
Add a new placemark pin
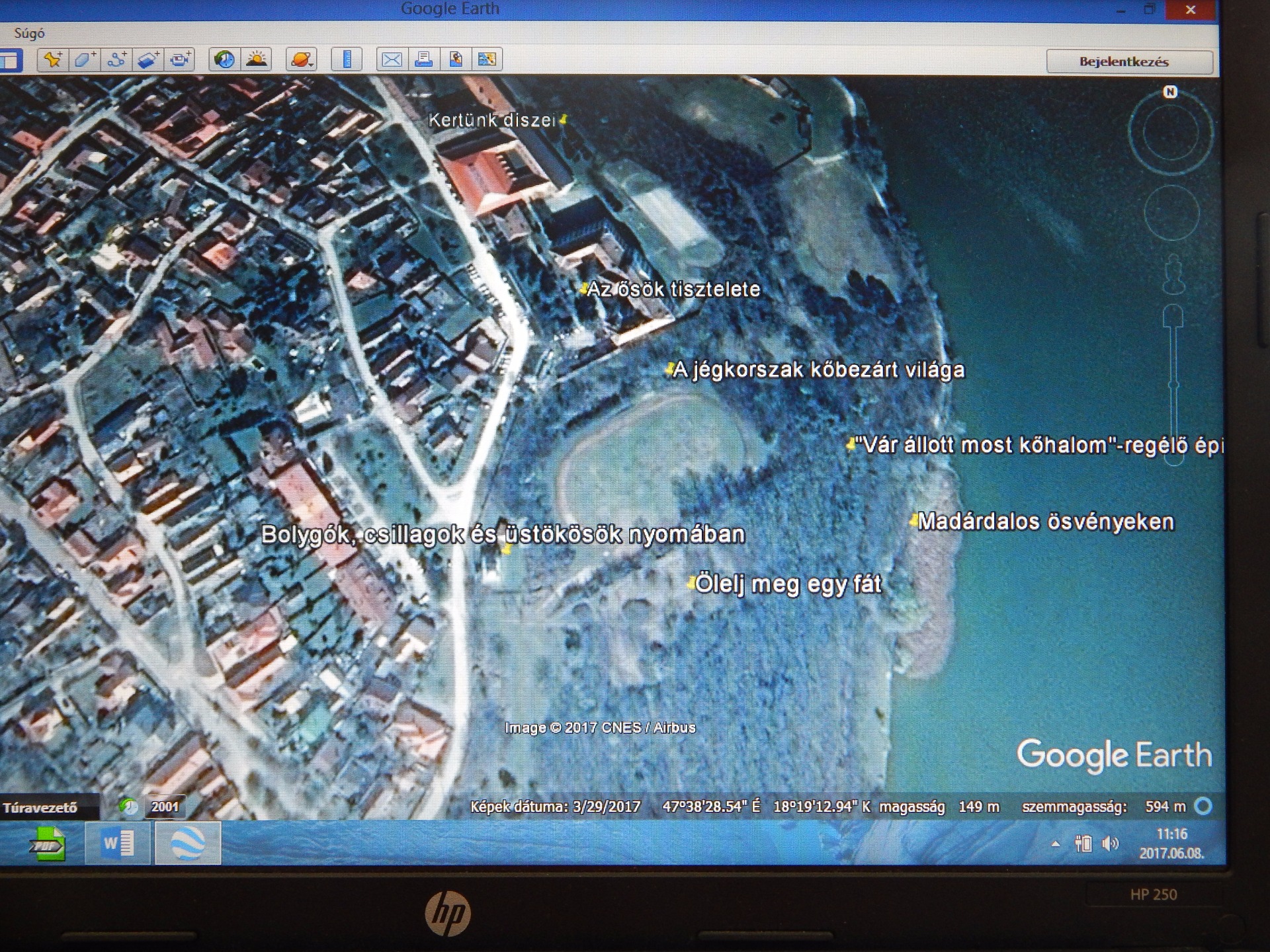coord(52,60)
